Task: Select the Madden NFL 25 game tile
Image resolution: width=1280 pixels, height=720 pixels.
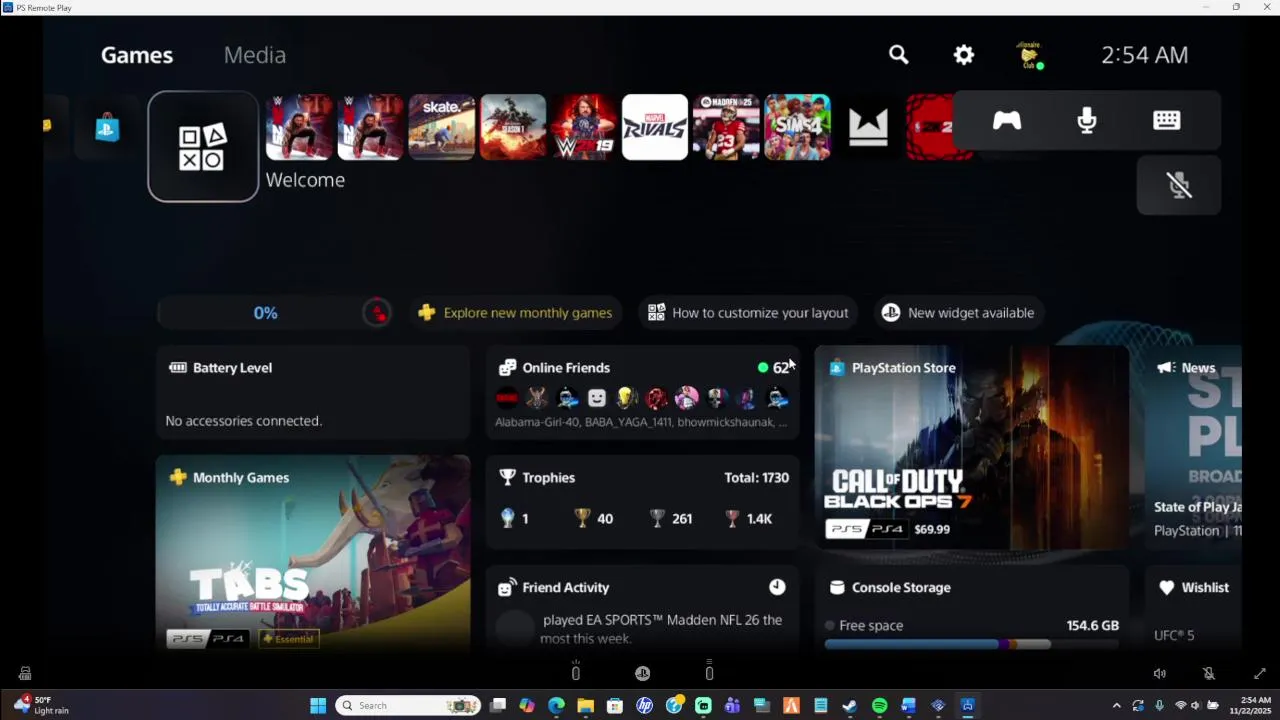Action: pyautogui.click(x=727, y=127)
